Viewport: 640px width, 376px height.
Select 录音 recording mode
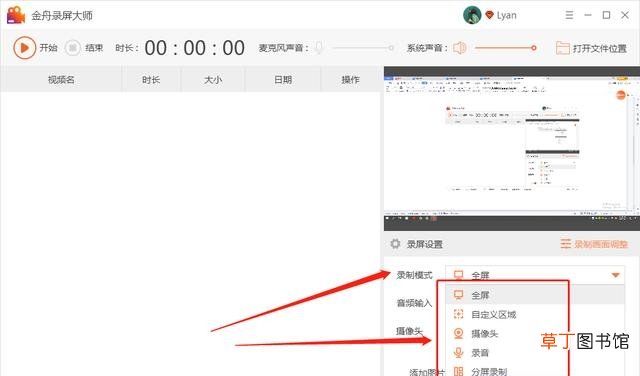535,352
